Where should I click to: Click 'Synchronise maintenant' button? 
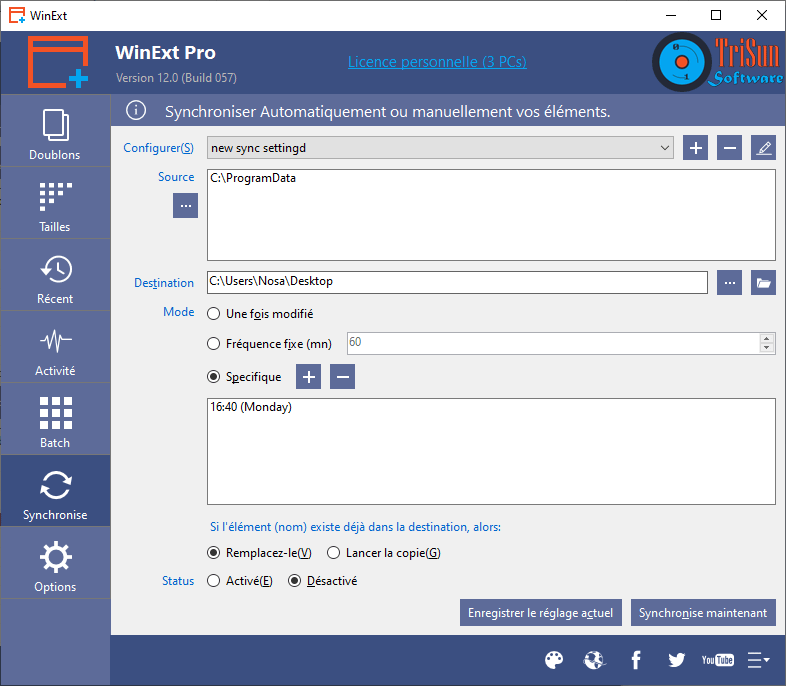pyautogui.click(x=703, y=612)
